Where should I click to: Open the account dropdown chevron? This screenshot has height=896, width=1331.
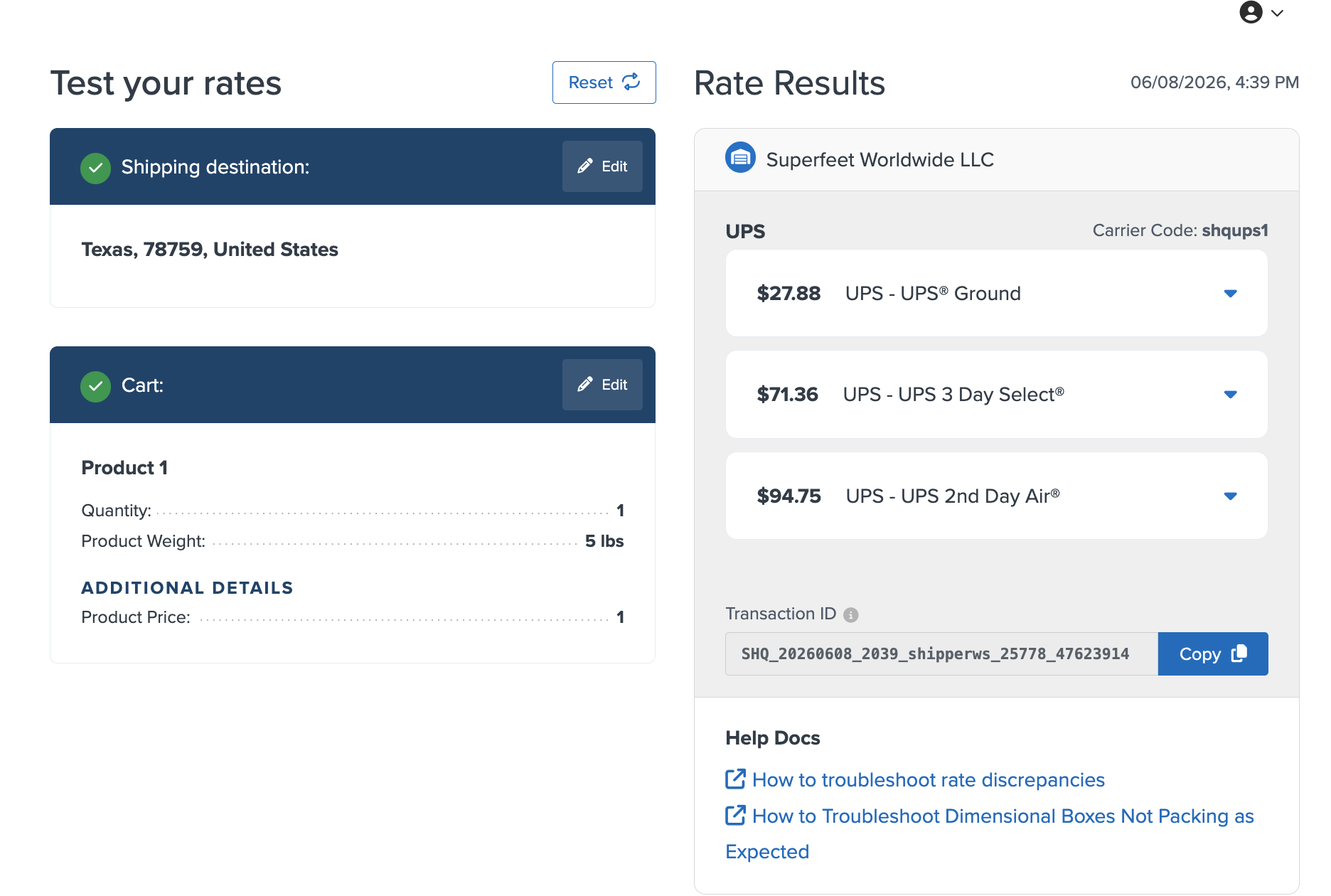[1277, 13]
